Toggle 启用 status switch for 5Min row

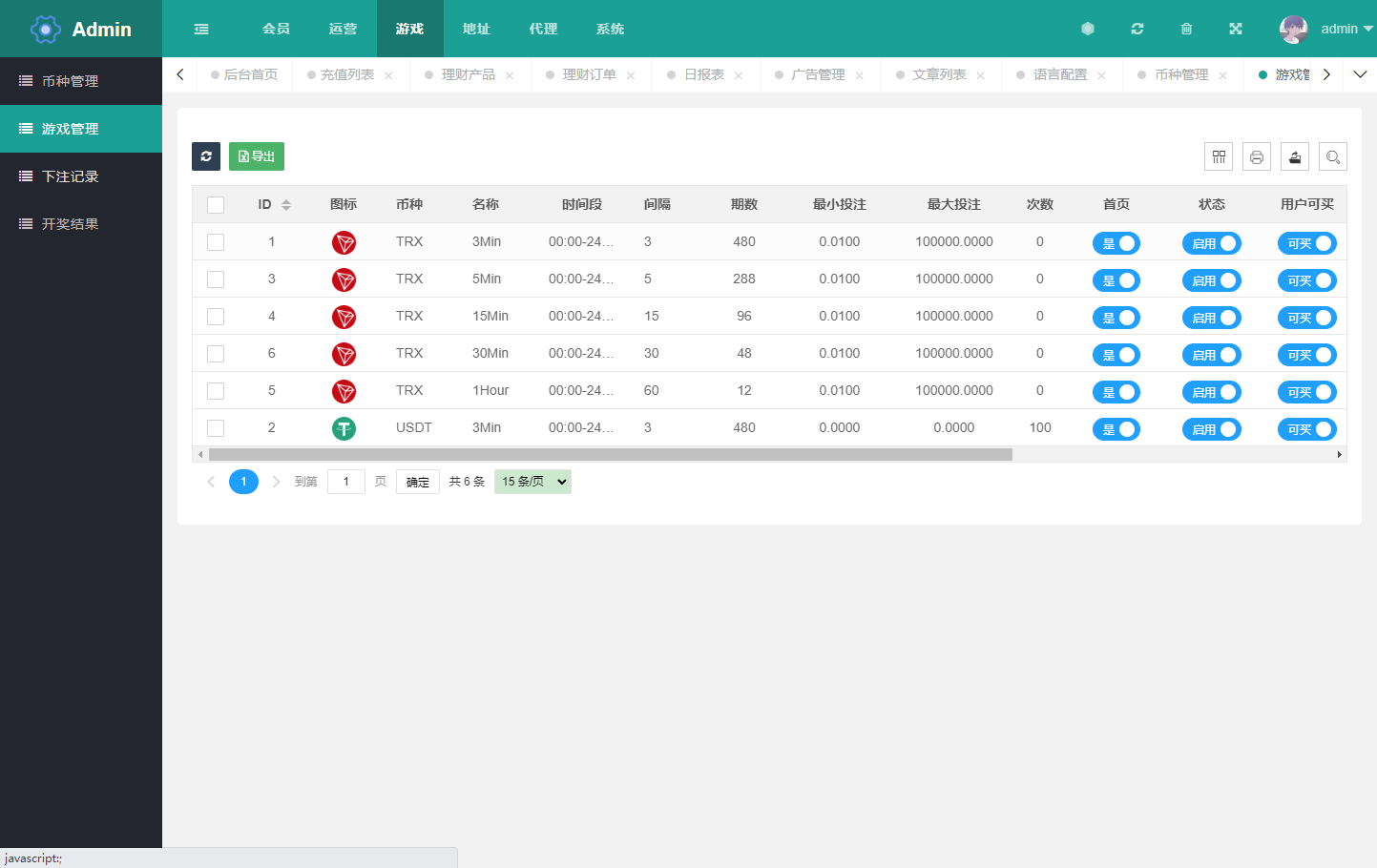pos(1212,280)
